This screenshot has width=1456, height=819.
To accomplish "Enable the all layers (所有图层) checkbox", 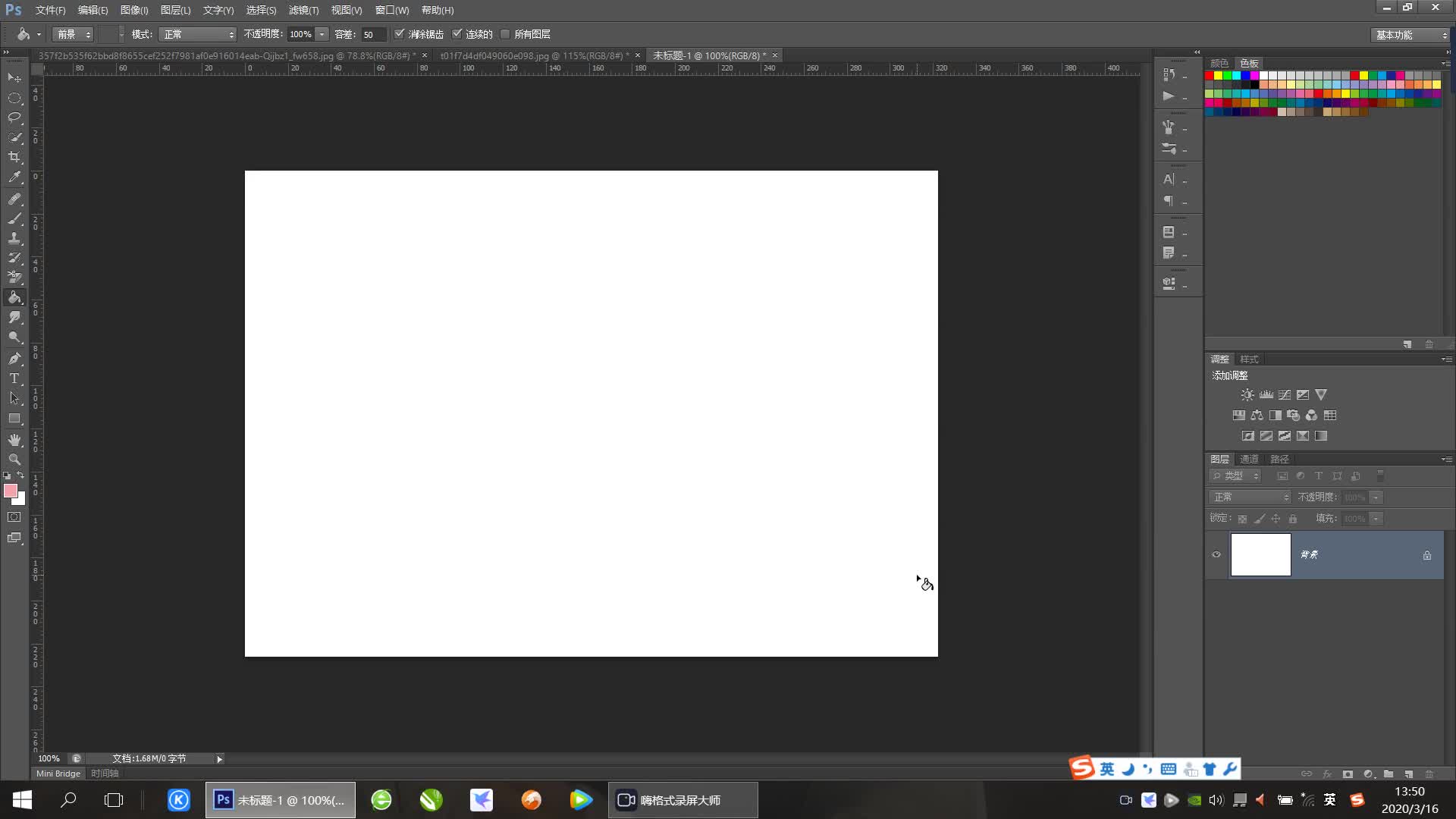I will click(506, 34).
